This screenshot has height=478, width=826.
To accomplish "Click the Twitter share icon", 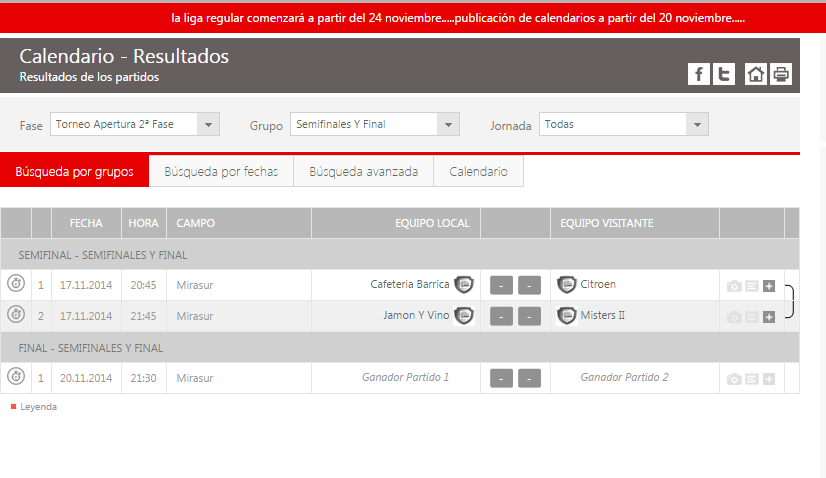I will point(724,74).
